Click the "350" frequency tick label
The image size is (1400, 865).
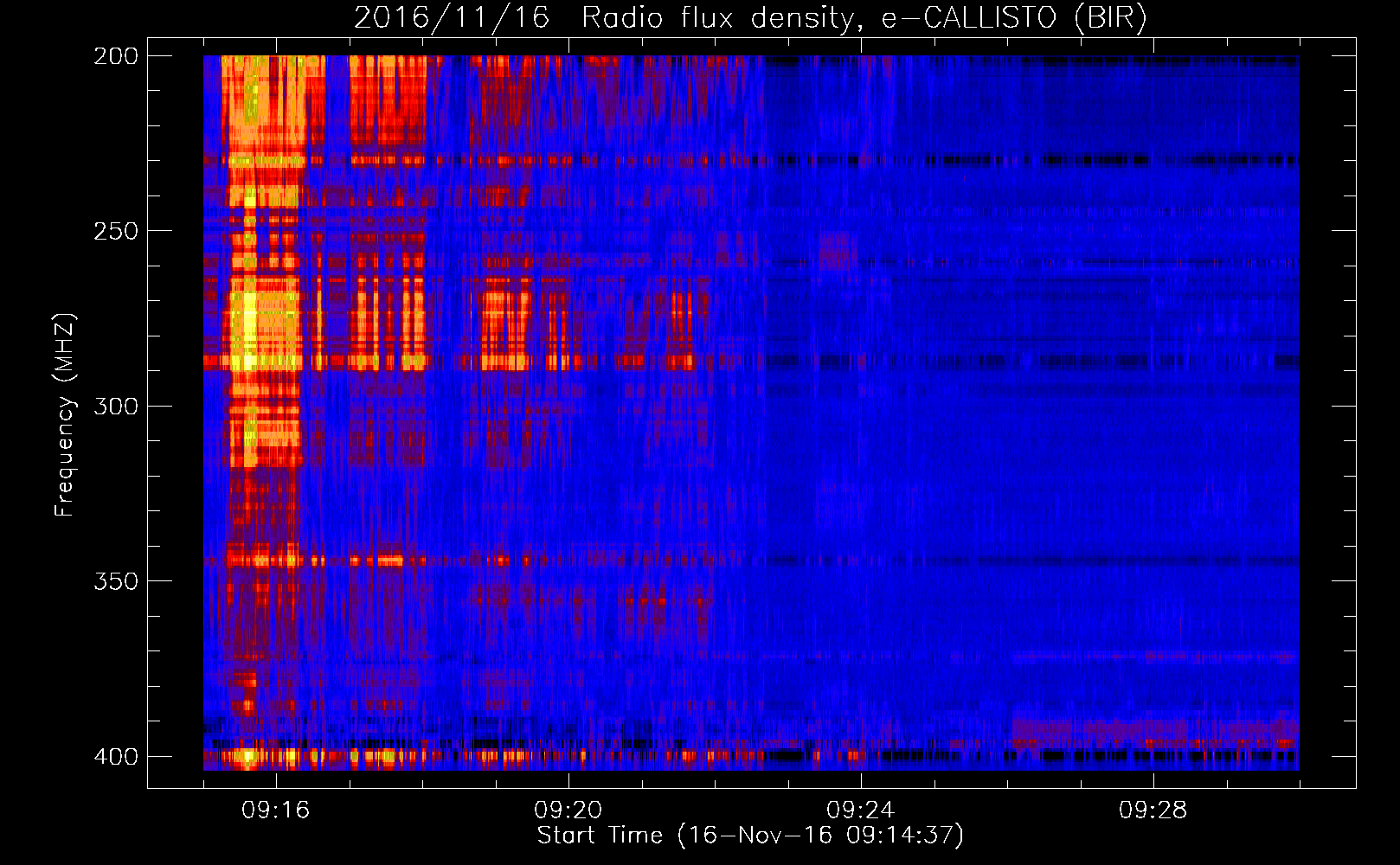115,581
